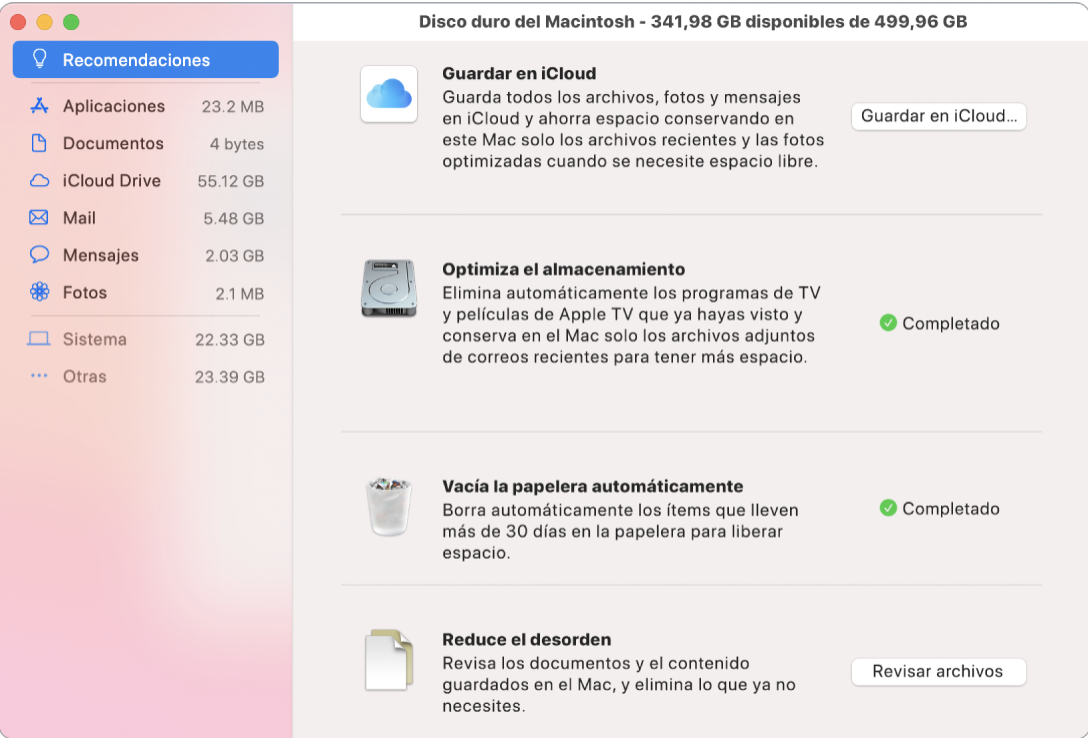Select the Sistema row showing 22.33 GB
1088x738 pixels.
click(145, 340)
